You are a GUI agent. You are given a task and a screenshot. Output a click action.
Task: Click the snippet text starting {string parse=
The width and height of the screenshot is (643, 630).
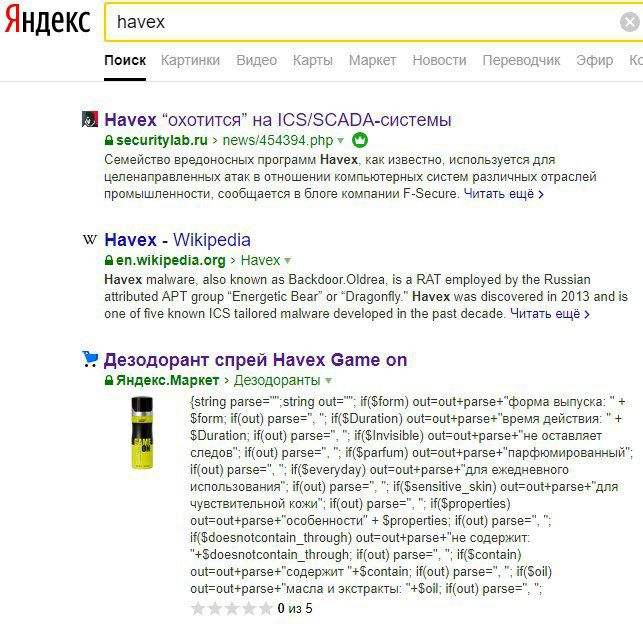[x=412, y=495]
